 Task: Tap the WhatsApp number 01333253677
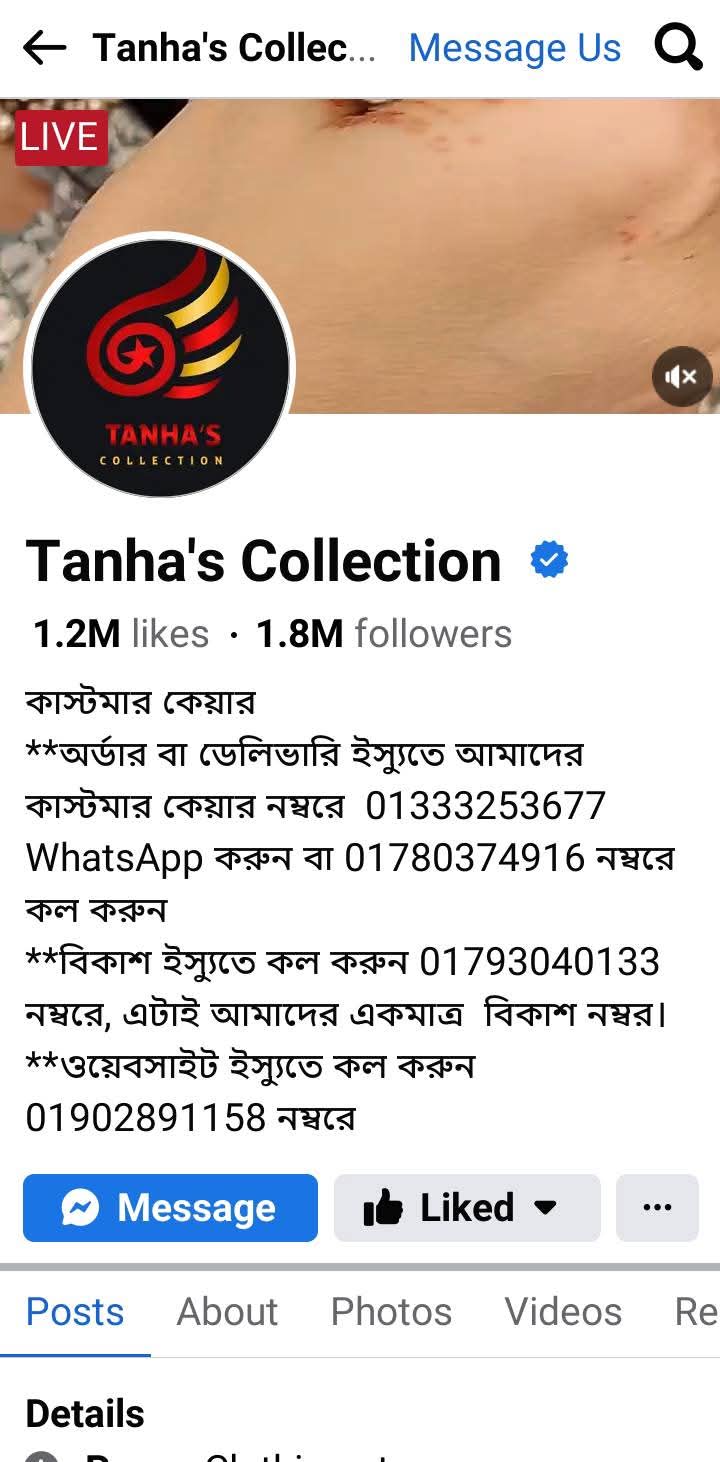486,806
